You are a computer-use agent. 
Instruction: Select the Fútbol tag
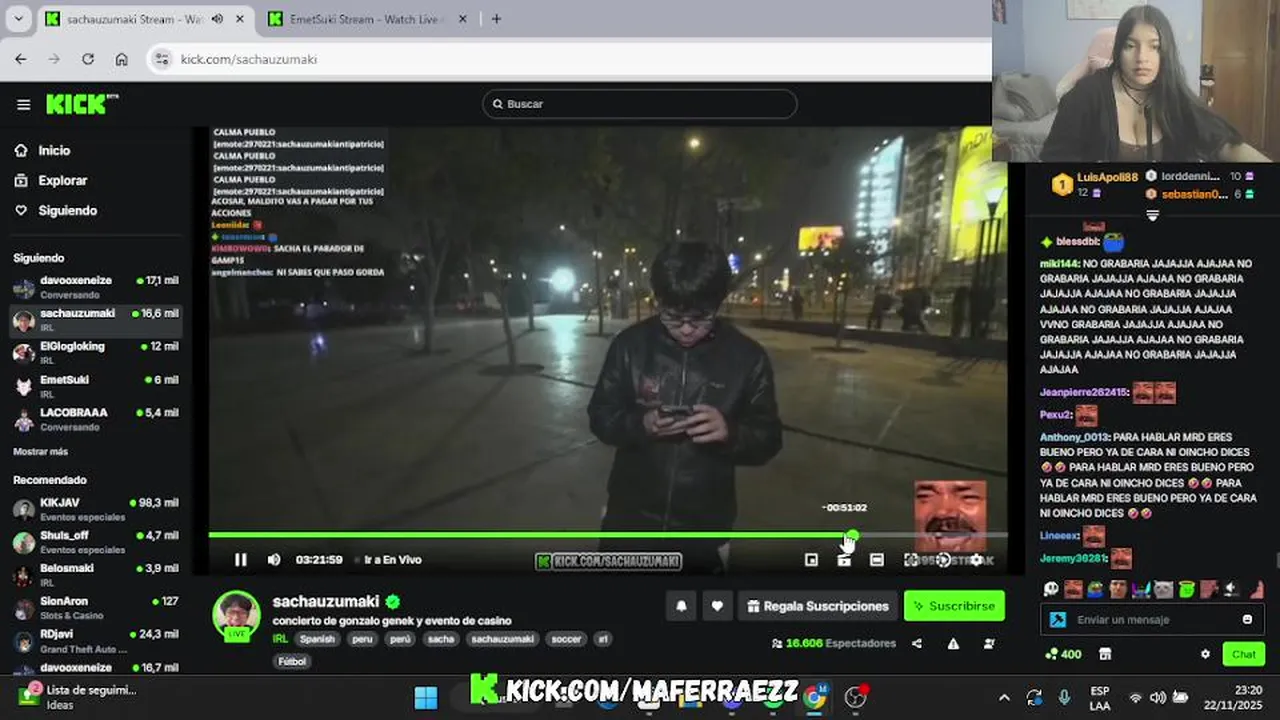pyautogui.click(x=292, y=661)
